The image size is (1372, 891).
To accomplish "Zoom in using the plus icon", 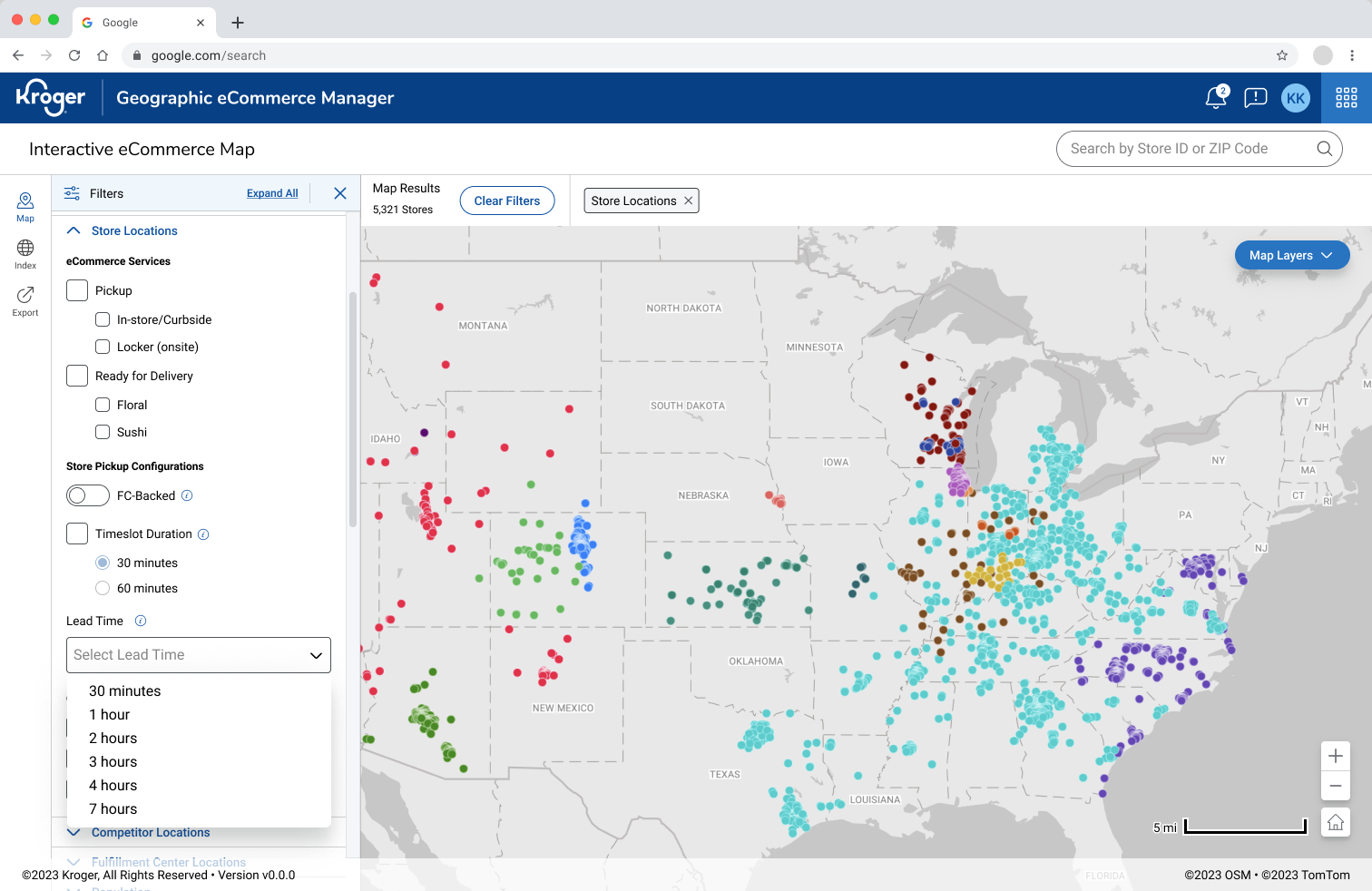I will 1336,756.
